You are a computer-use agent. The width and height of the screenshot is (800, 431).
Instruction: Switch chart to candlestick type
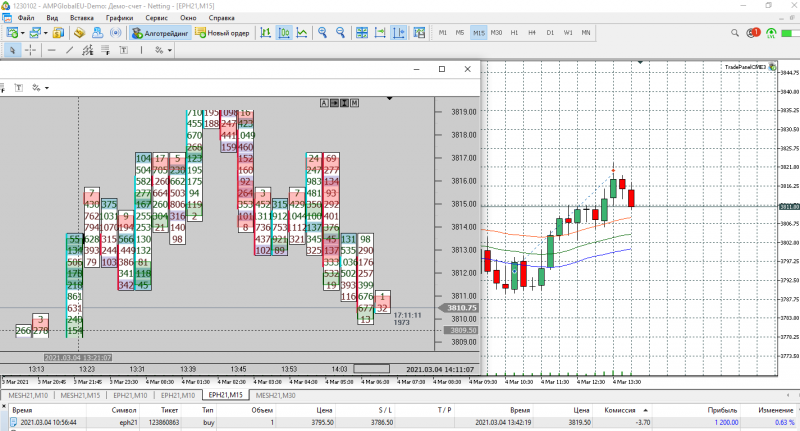click(x=284, y=33)
